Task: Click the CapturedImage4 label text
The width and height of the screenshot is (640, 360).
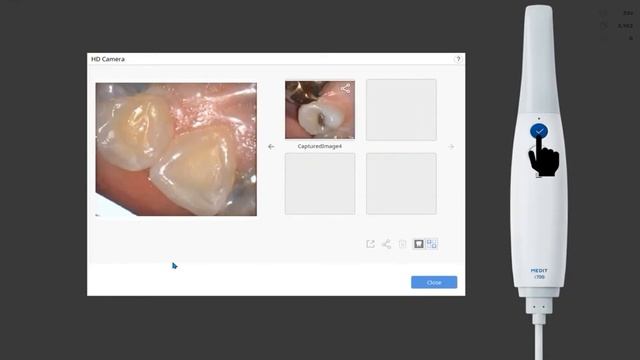Action: coord(320,146)
